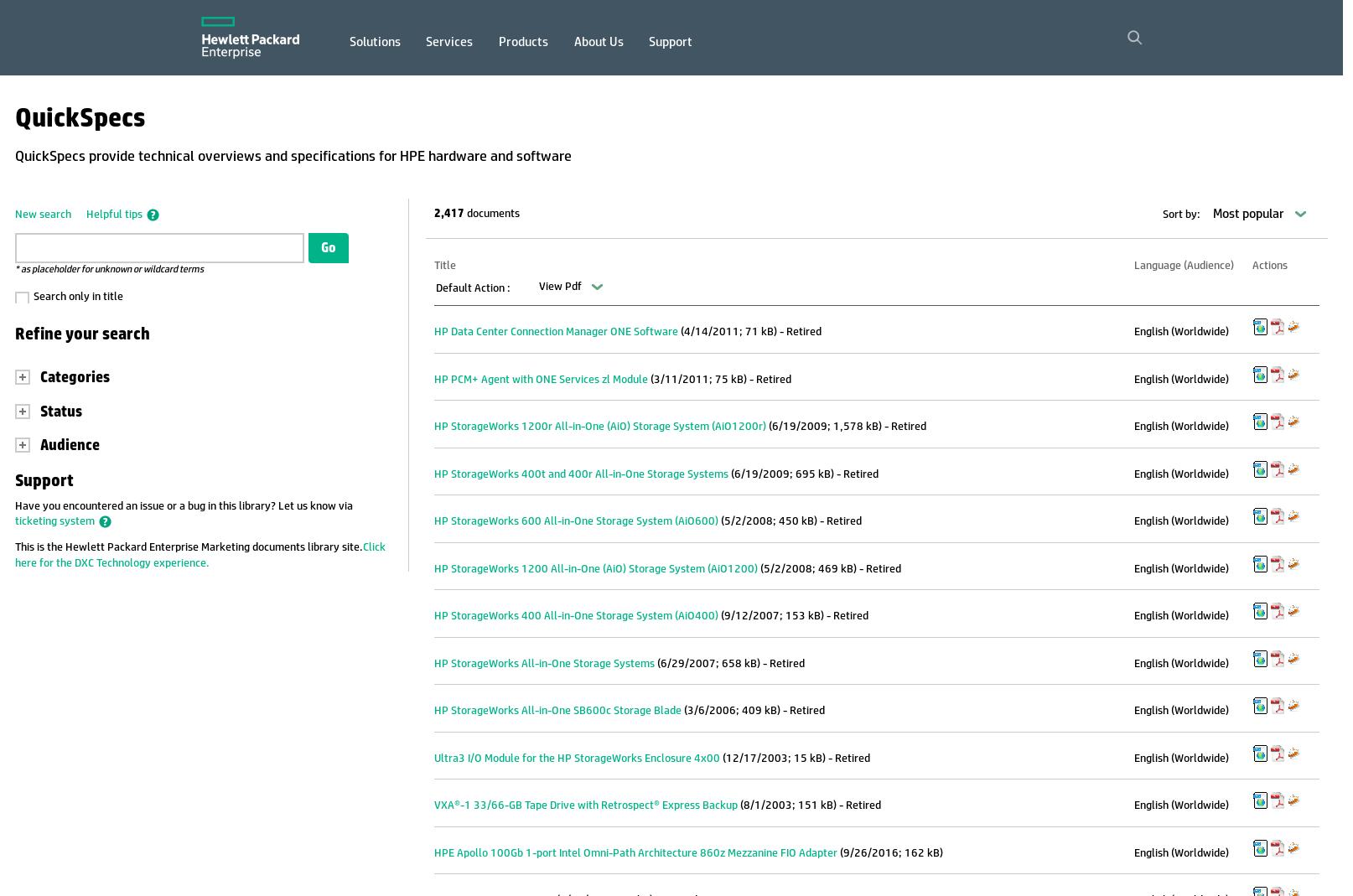Expand the Status filter section
The image size is (1353, 896).
pos(23,412)
